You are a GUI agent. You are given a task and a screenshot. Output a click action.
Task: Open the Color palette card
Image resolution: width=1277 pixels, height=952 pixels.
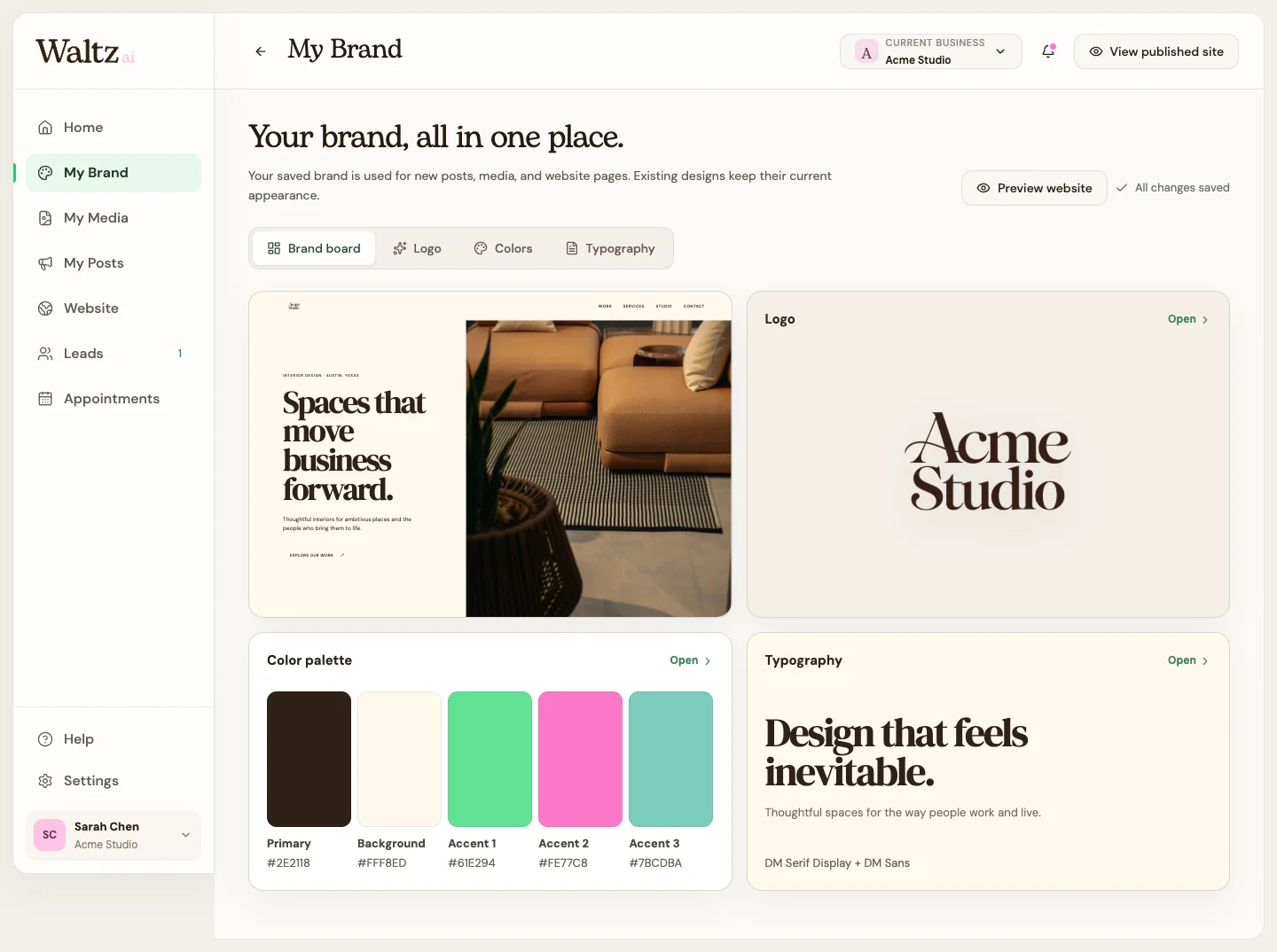[691, 660]
